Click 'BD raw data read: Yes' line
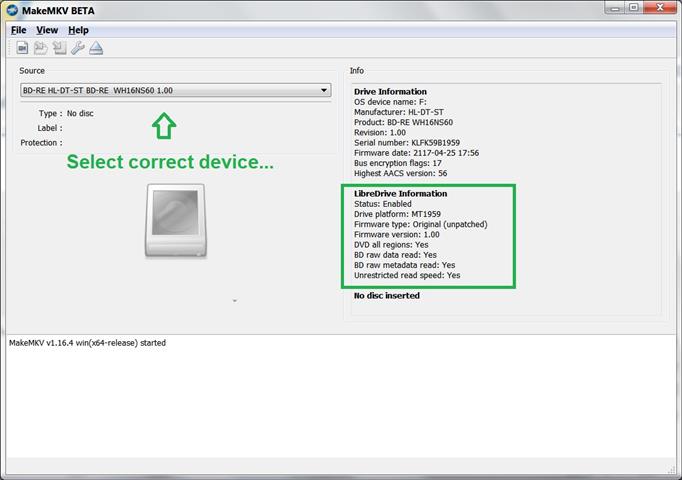 (395, 255)
